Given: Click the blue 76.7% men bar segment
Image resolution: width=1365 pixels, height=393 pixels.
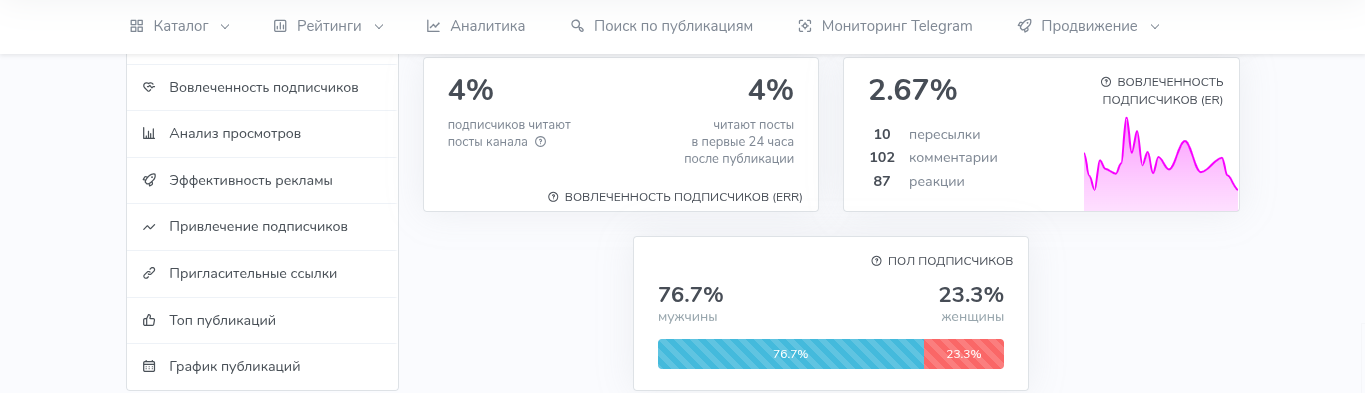Looking at the screenshot, I should (x=790, y=354).
